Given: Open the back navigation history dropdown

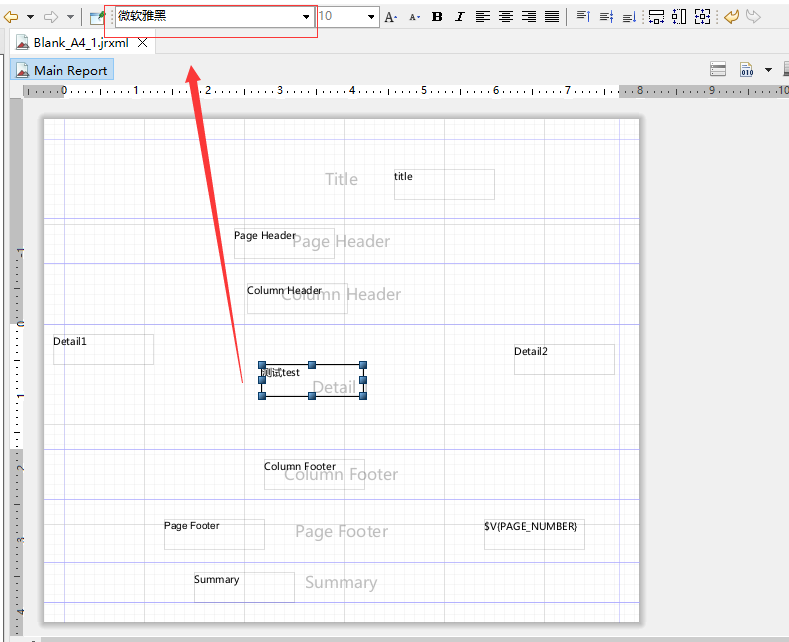Looking at the screenshot, I should point(31,17).
